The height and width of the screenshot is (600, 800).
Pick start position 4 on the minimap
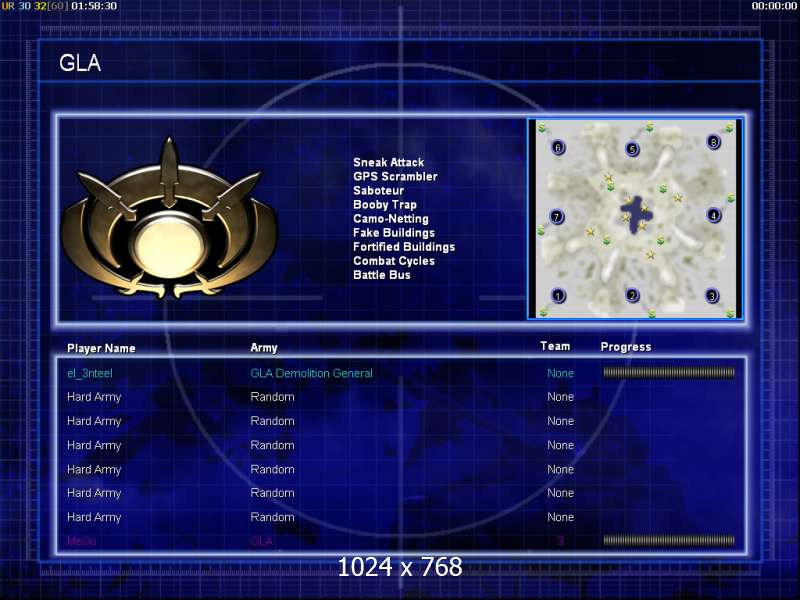[714, 215]
